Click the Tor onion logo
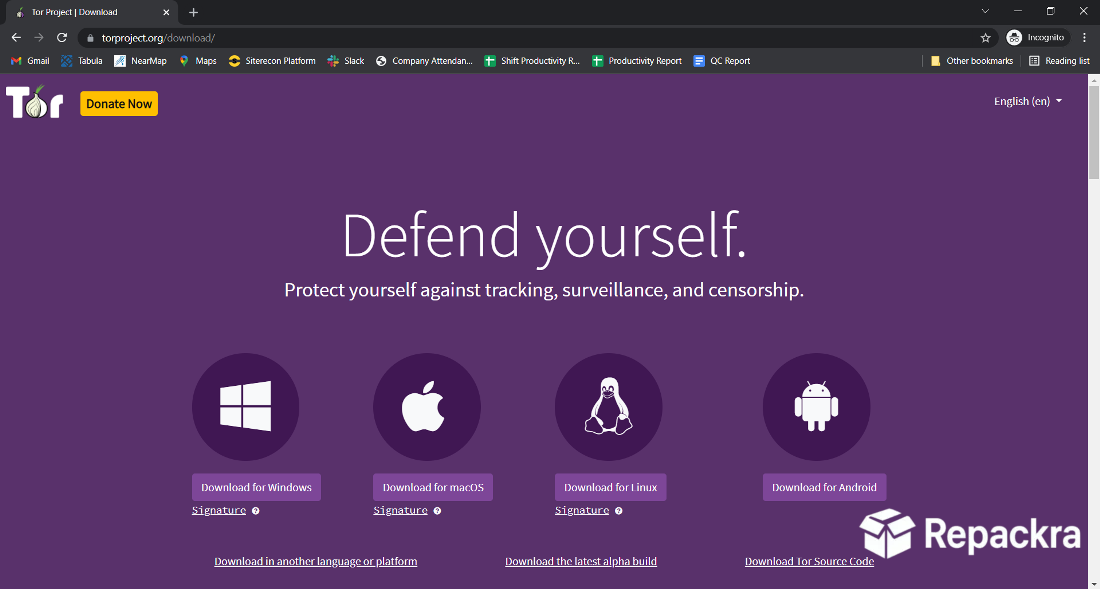This screenshot has height=589, width=1100. [x=34, y=102]
